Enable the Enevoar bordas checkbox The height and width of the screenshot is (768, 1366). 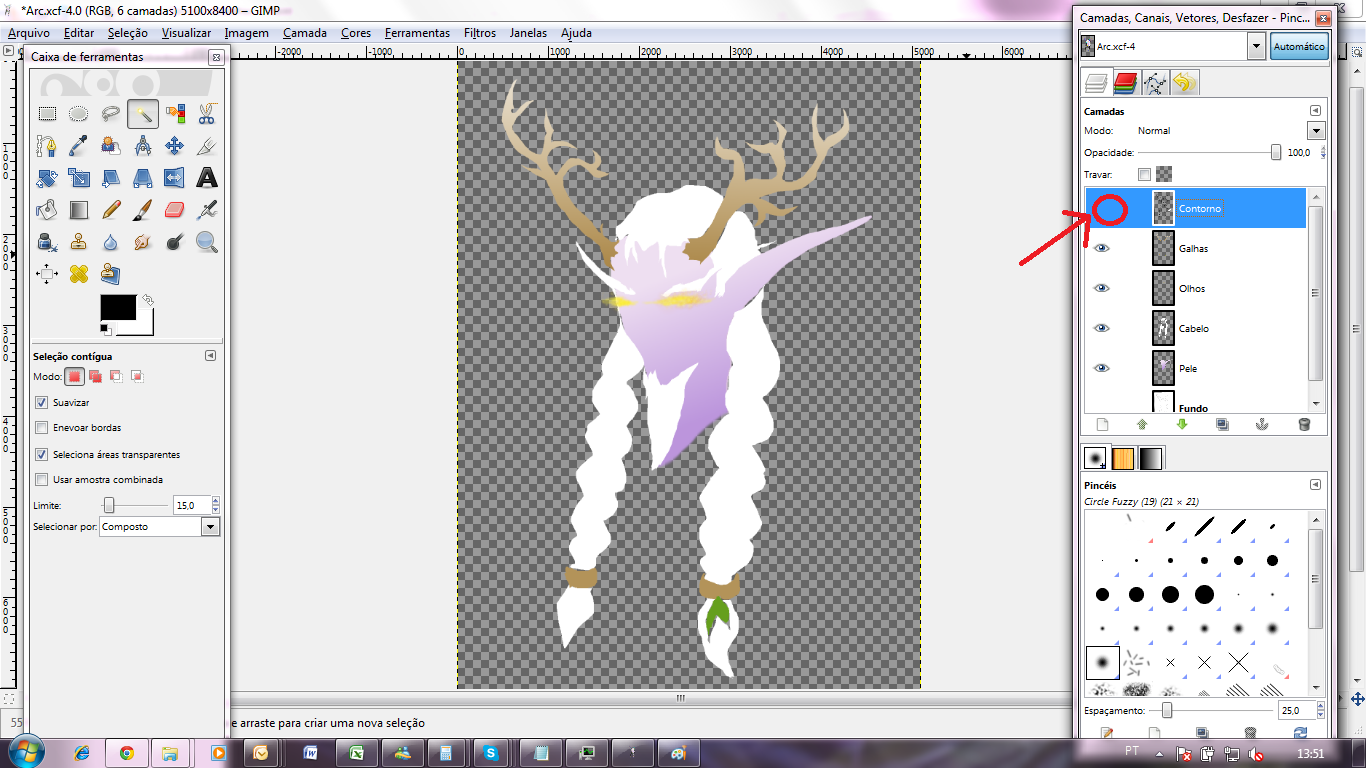click(42, 428)
